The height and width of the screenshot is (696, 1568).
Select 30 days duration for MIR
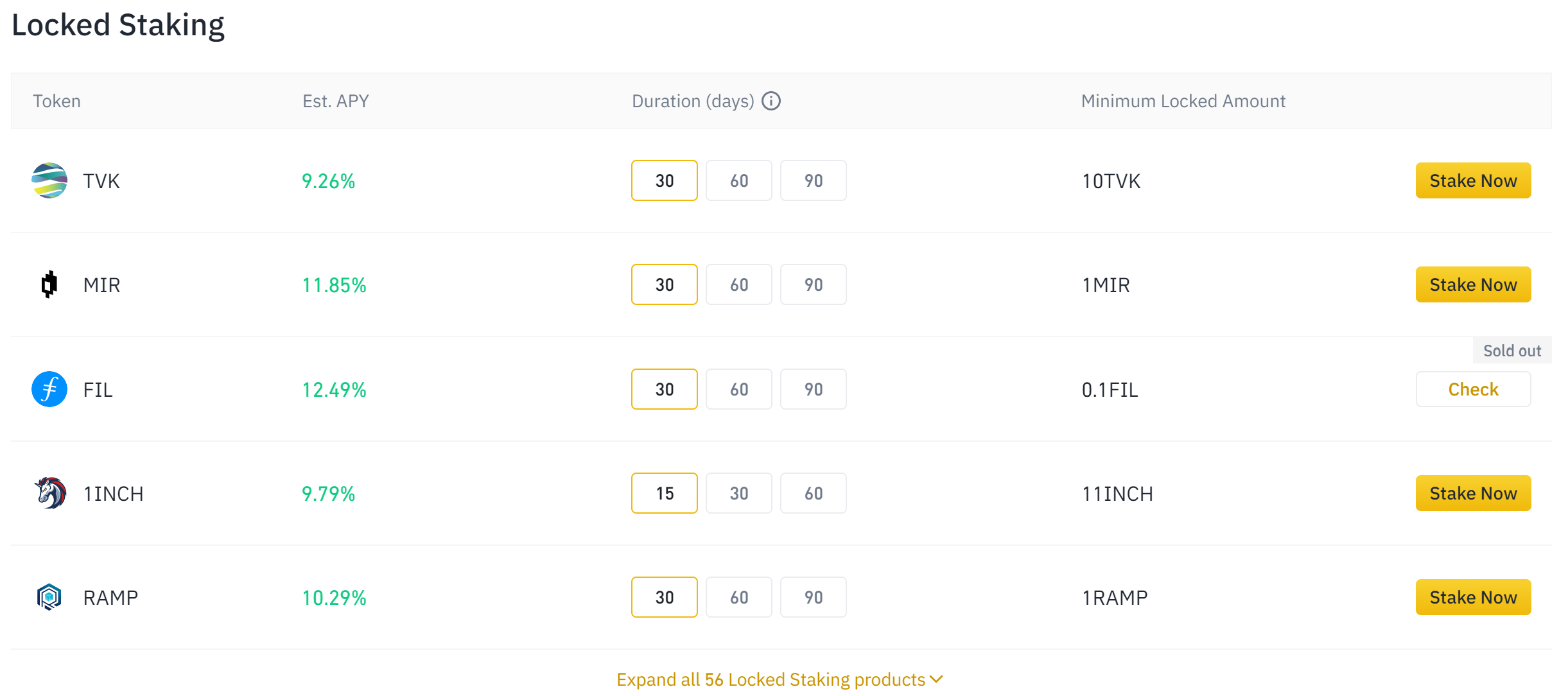pyautogui.click(x=665, y=284)
